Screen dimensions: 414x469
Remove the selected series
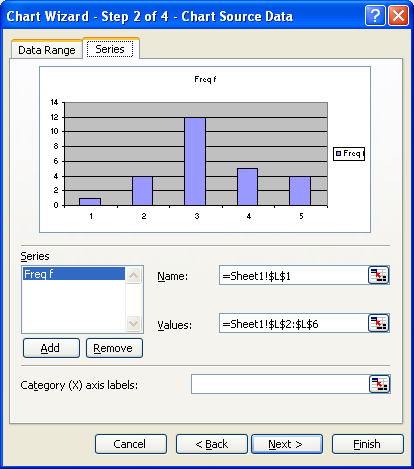pyautogui.click(x=114, y=348)
